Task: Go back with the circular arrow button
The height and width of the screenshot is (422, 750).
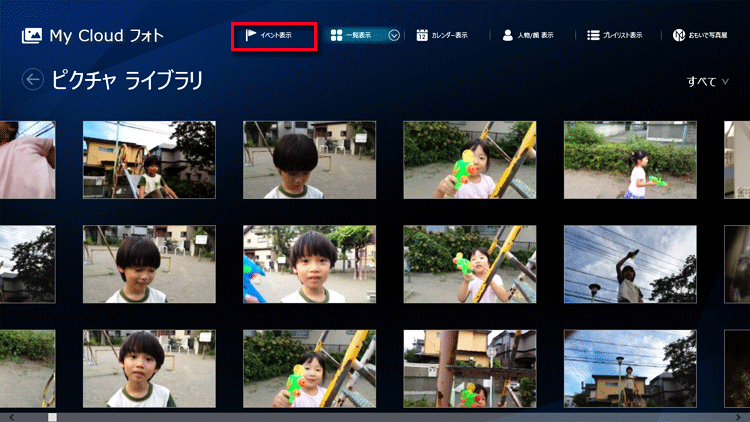Action: [33, 79]
